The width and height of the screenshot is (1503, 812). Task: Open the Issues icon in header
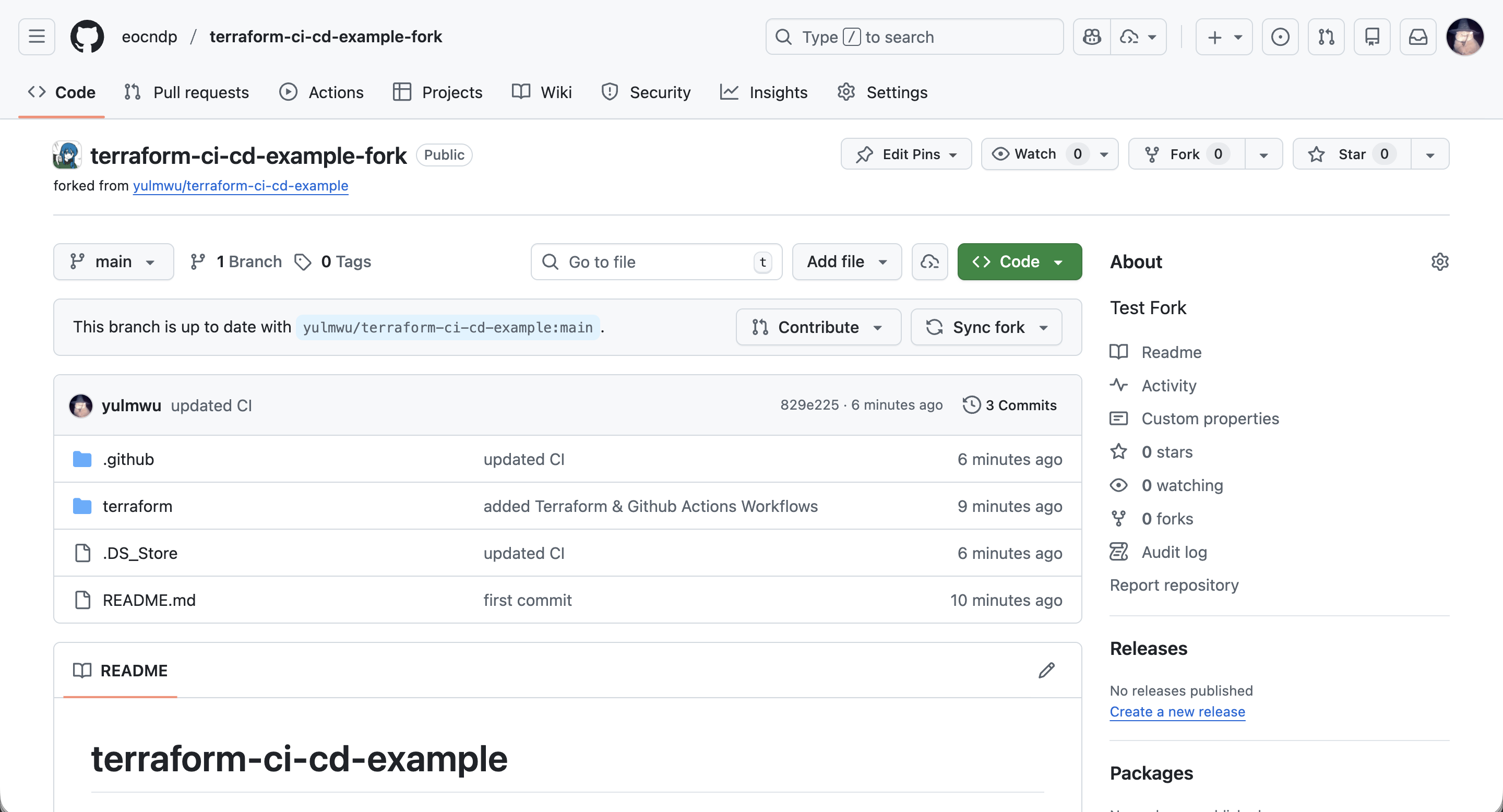click(x=1280, y=37)
